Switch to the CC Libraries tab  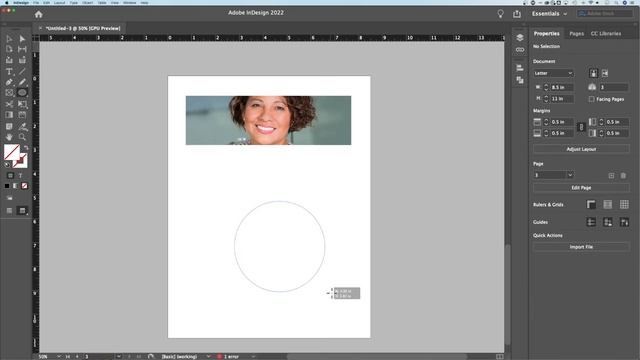pos(606,33)
